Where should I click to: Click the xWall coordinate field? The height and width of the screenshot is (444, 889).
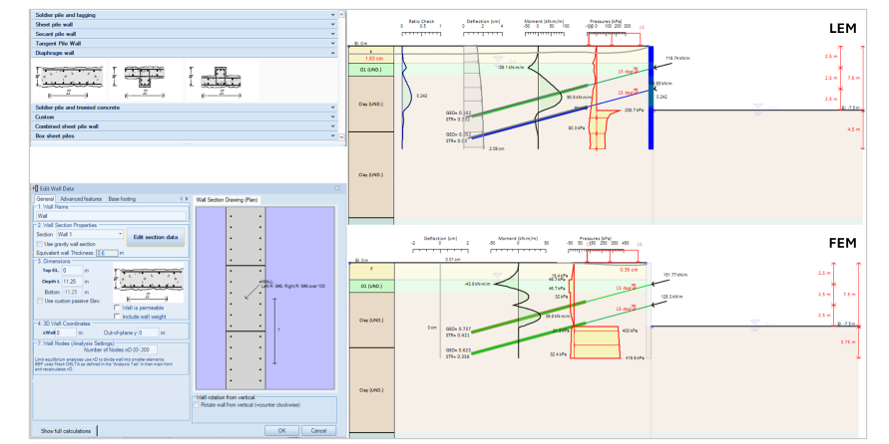(x=66, y=332)
